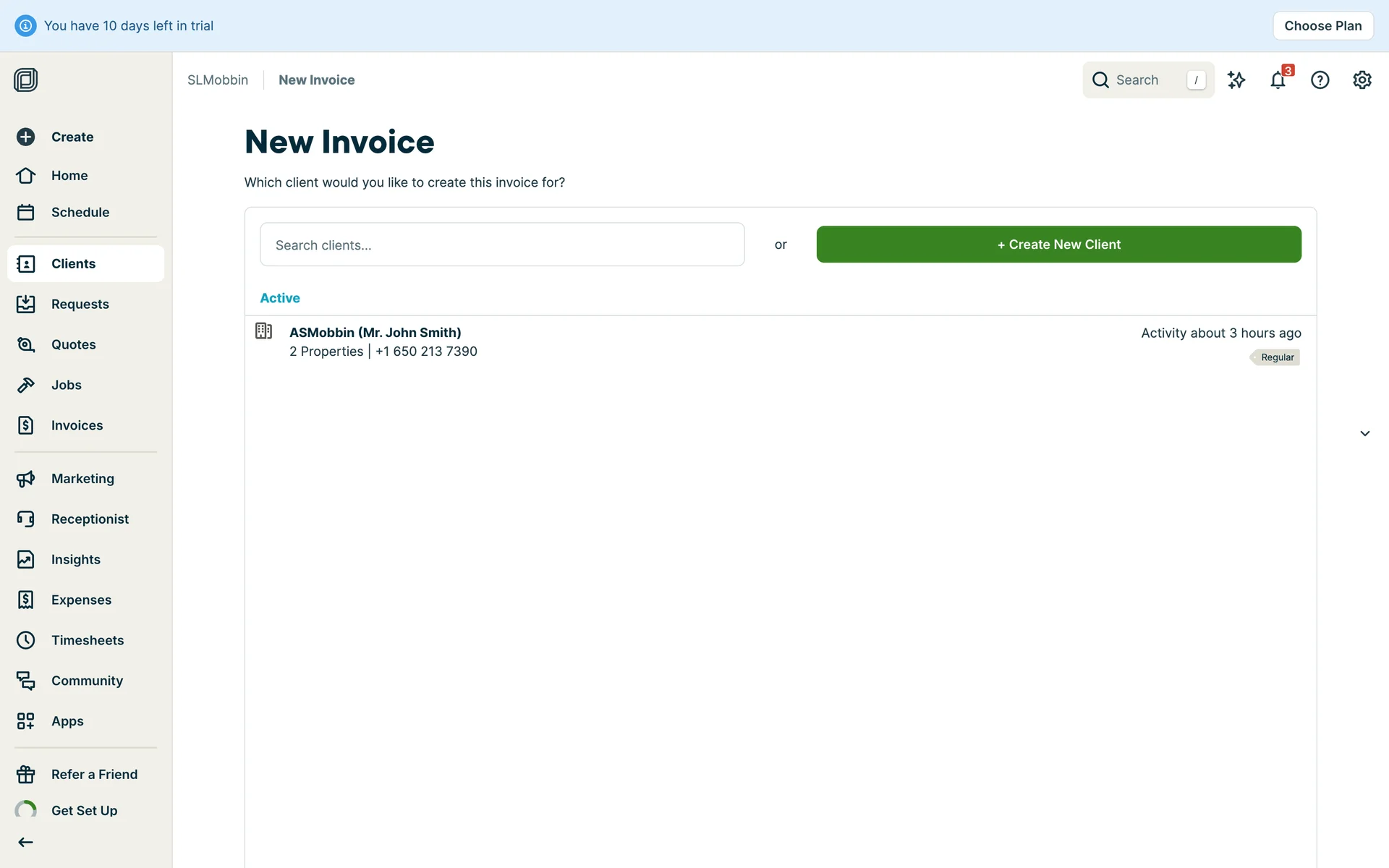Viewport: 1389px width, 868px height.
Task: Open the notifications bell icon
Action: tap(1278, 80)
